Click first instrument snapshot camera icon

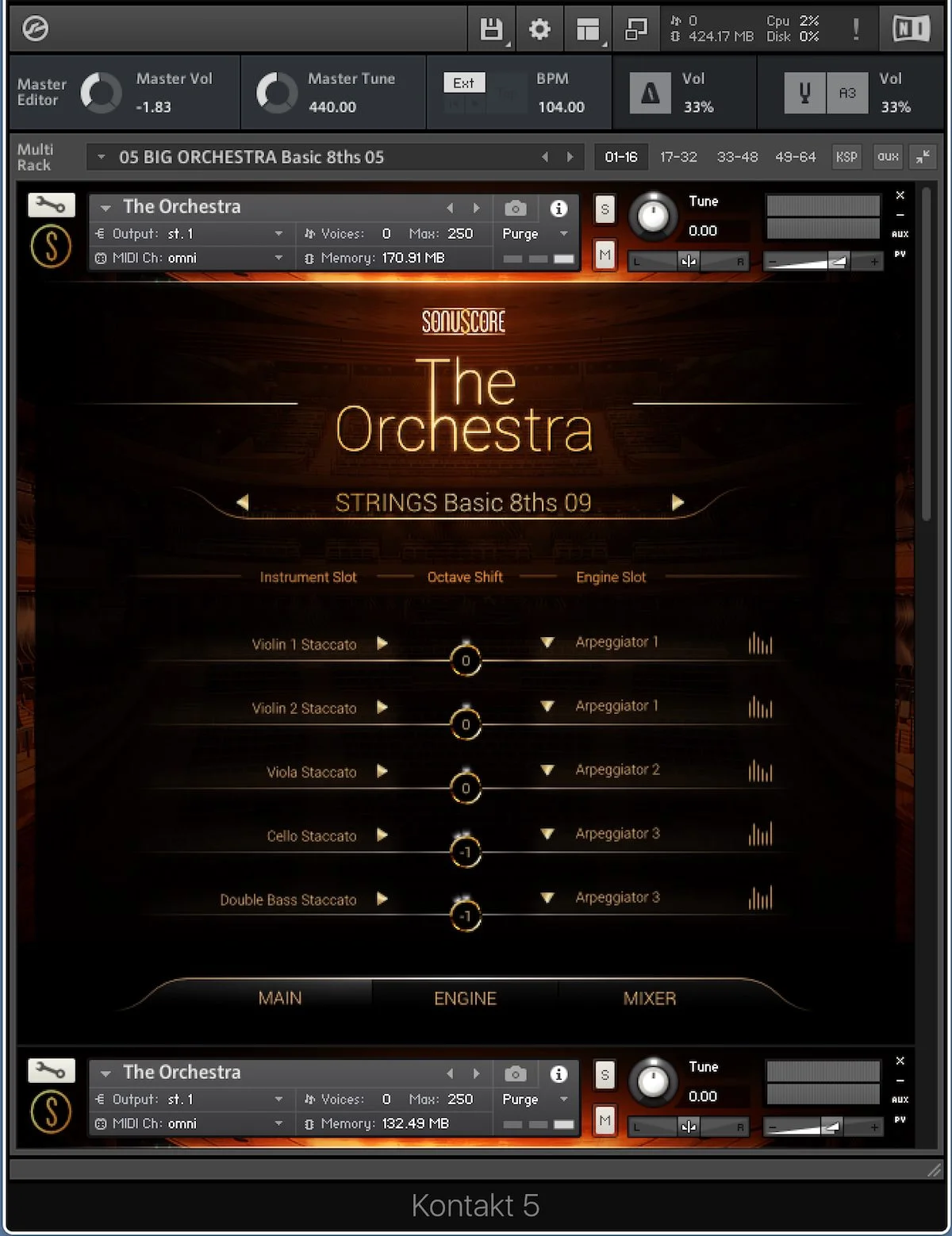point(516,208)
